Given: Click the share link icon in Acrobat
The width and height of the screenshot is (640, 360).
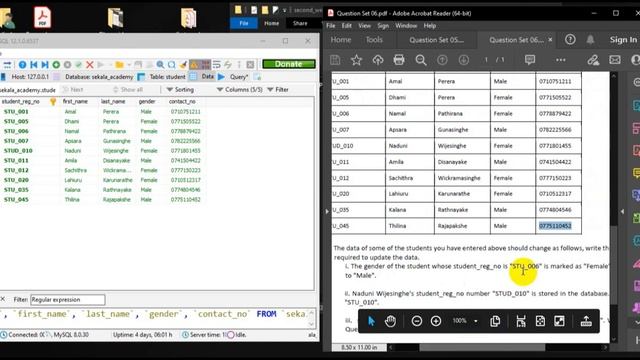Looking at the screenshot, I should point(593,60).
